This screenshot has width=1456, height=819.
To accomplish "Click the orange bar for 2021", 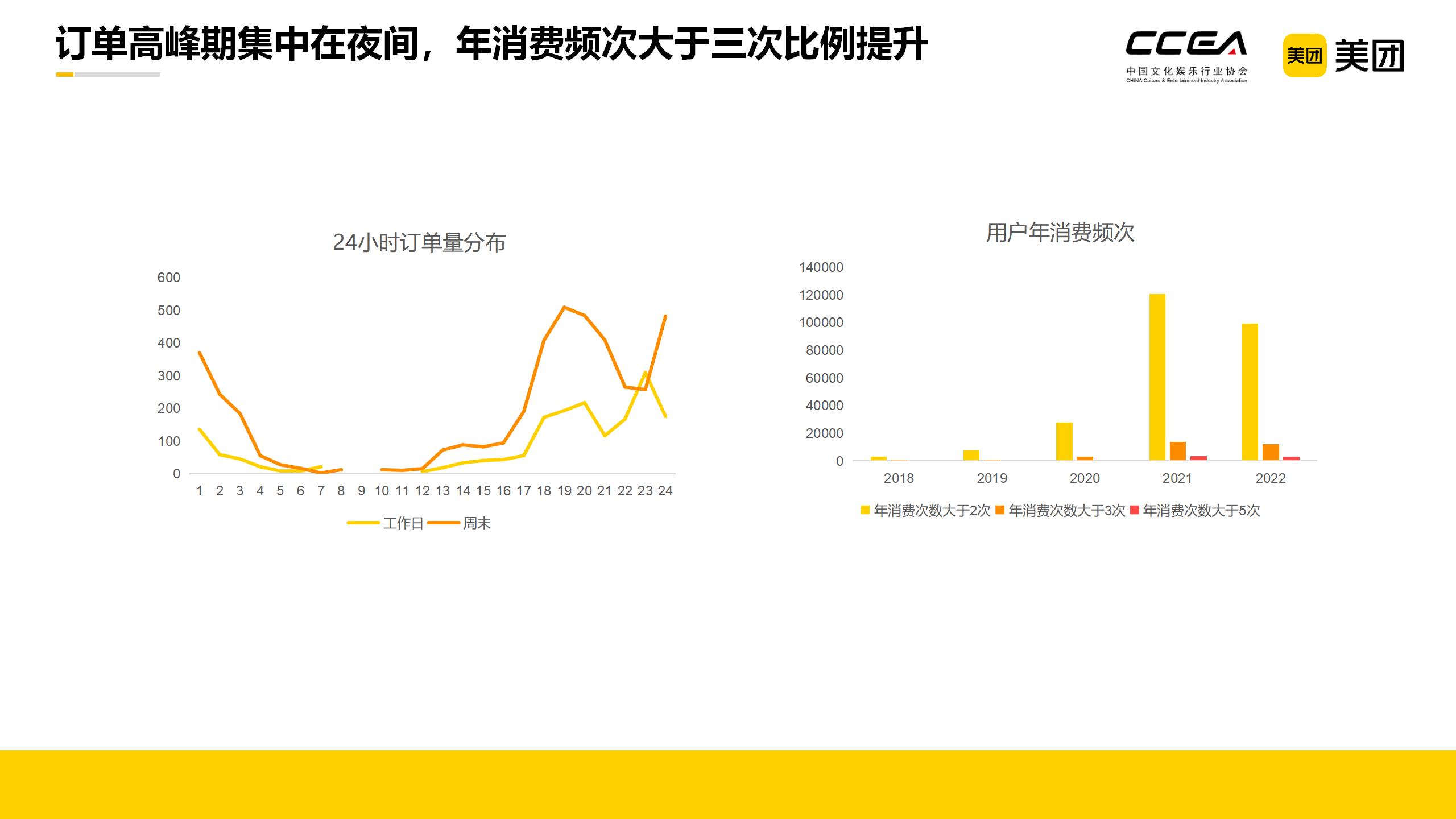I will click(1178, 451).
